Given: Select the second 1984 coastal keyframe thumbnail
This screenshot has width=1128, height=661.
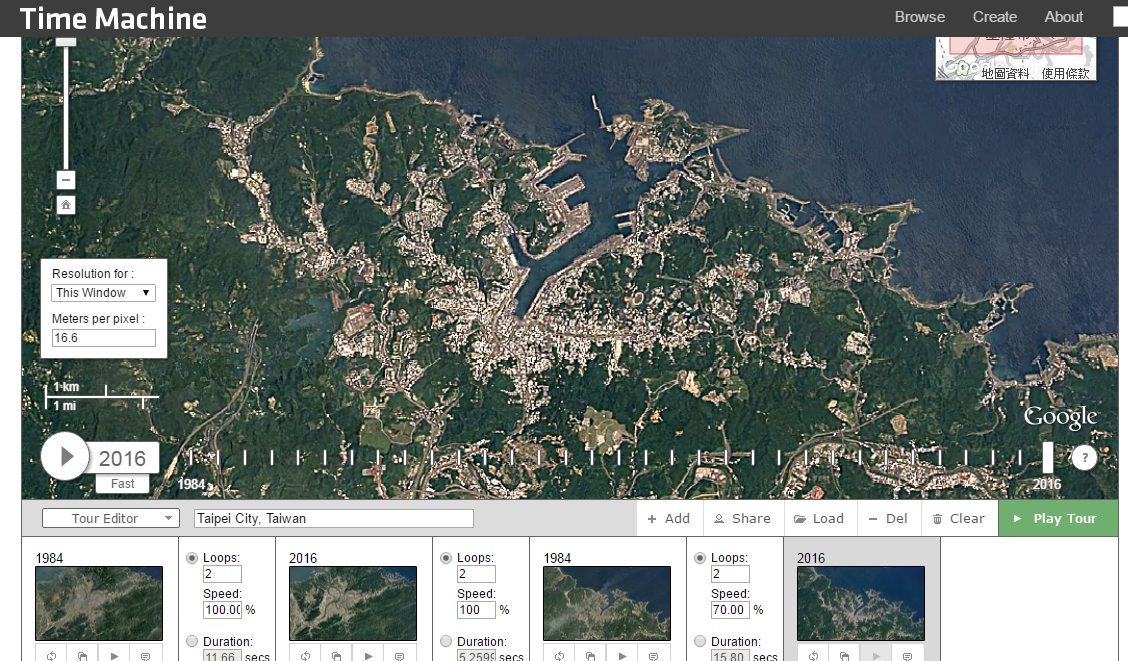Looking at the screenshot, I should pyautogui.click(x=607, y=603).
